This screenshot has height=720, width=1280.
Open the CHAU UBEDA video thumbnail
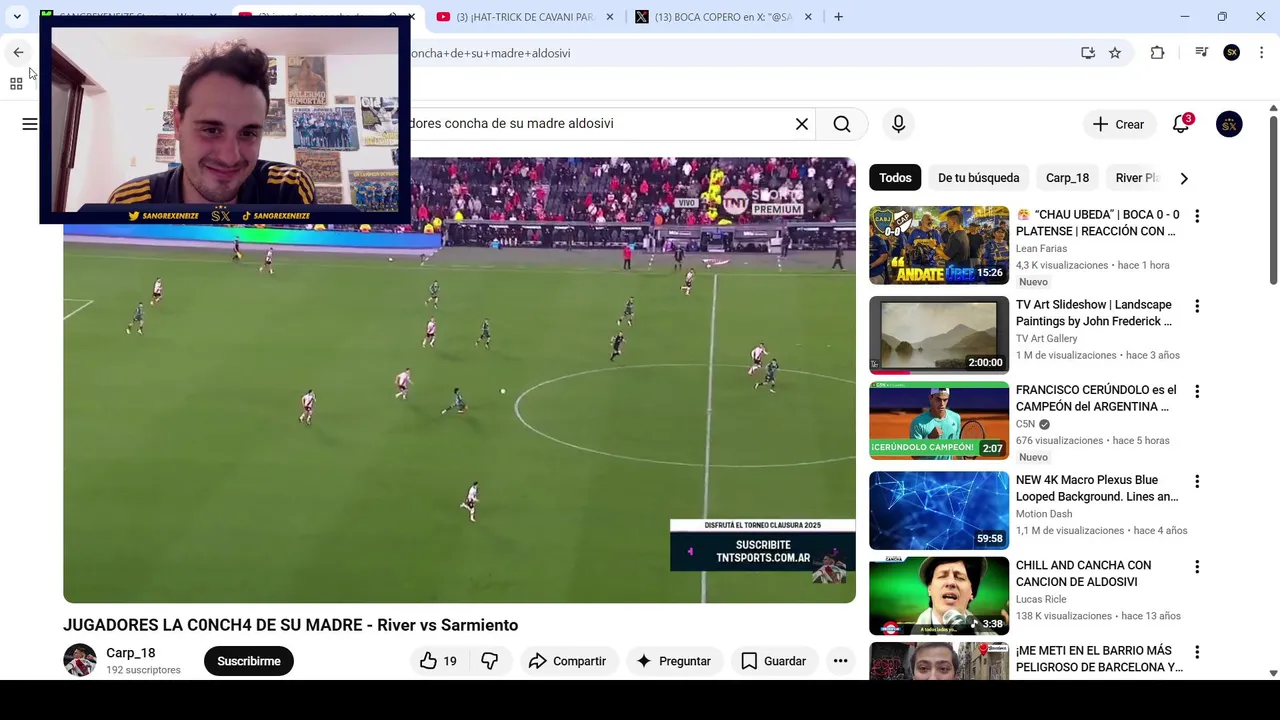[x=939, y=245]
